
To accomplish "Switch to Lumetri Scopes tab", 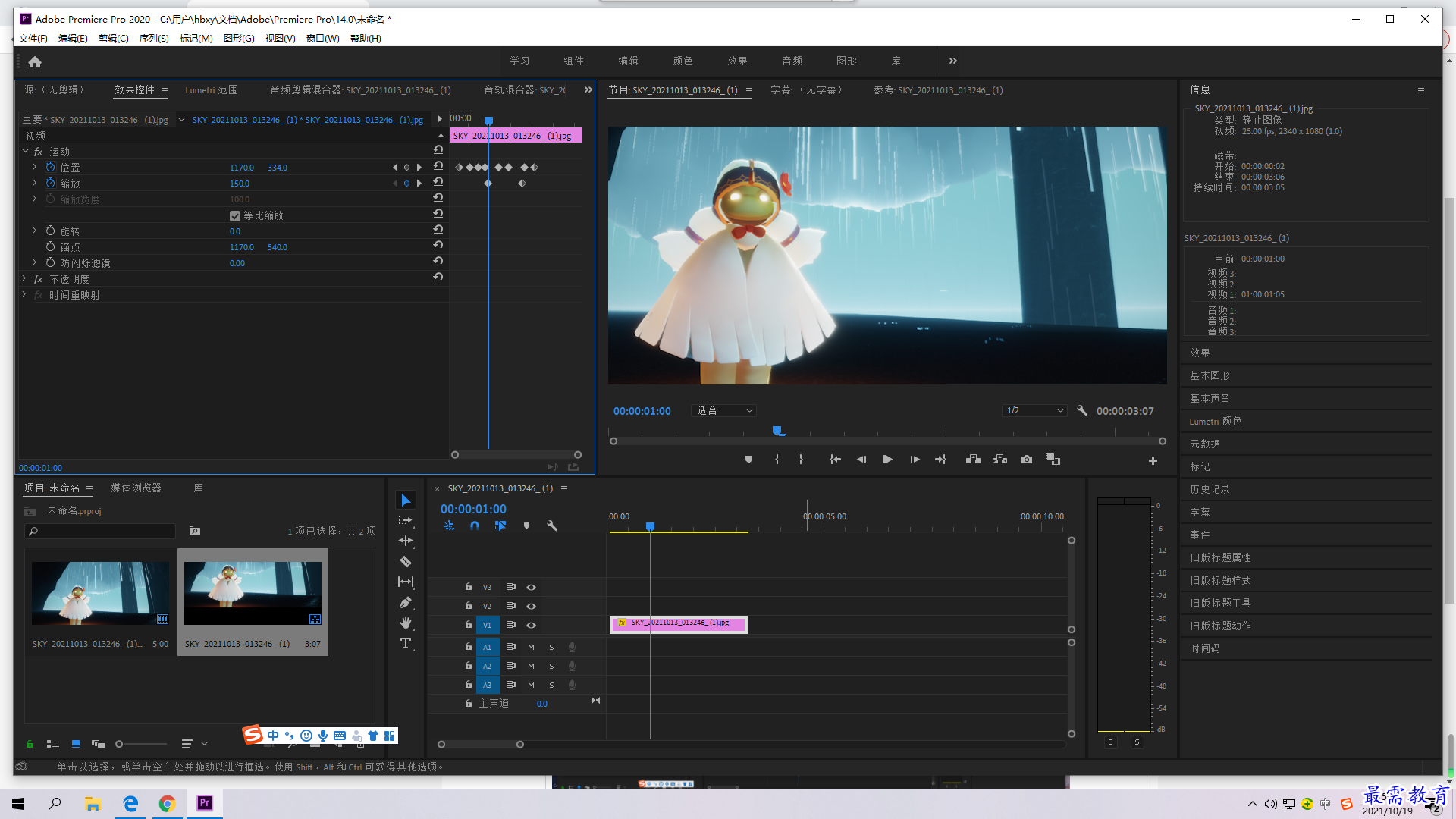I will pyautogui.click(x=212, y=89).
